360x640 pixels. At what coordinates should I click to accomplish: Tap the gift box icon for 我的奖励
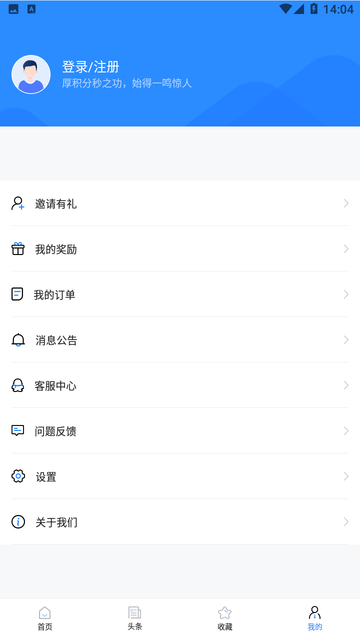click(18, 249)
